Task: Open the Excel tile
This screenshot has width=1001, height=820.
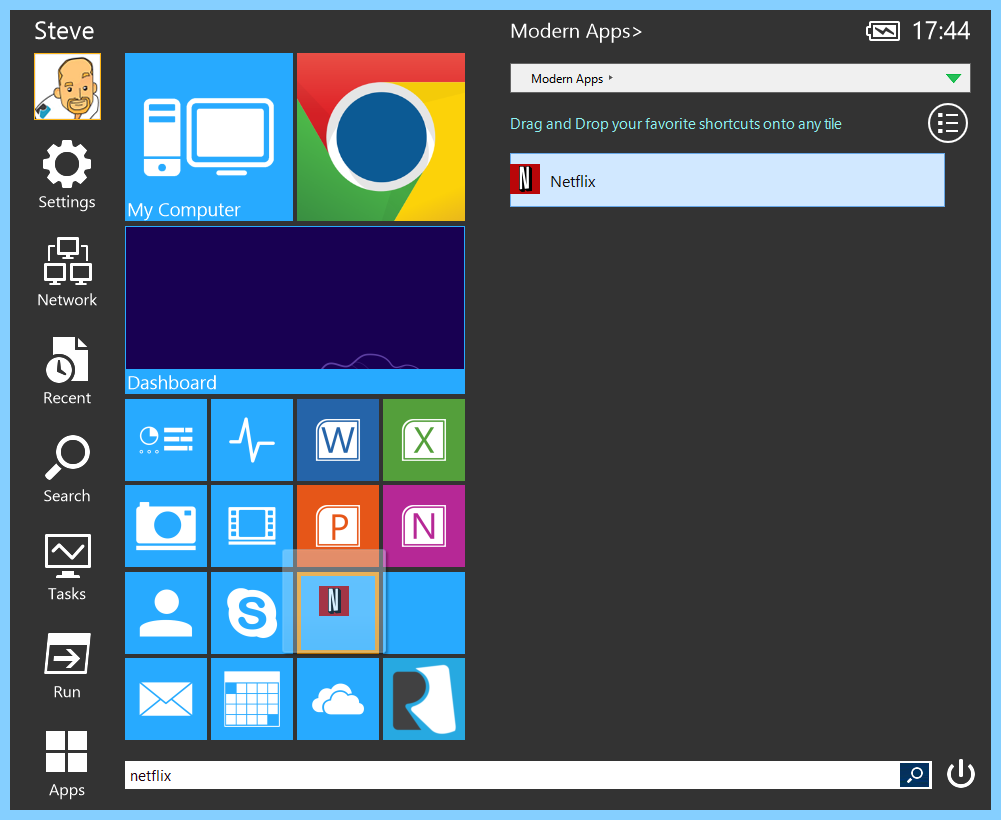Action: [424, 440]
